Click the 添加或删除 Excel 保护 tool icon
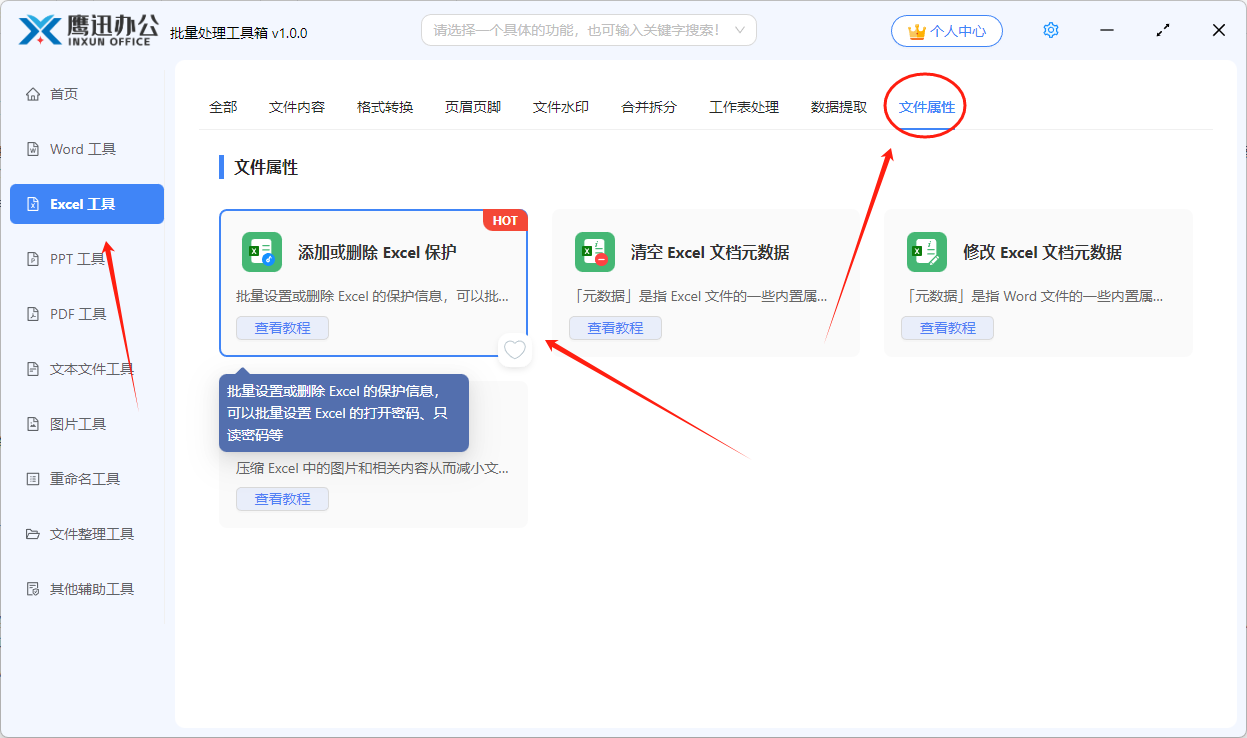1247x738 pixels. click(260, 252)
